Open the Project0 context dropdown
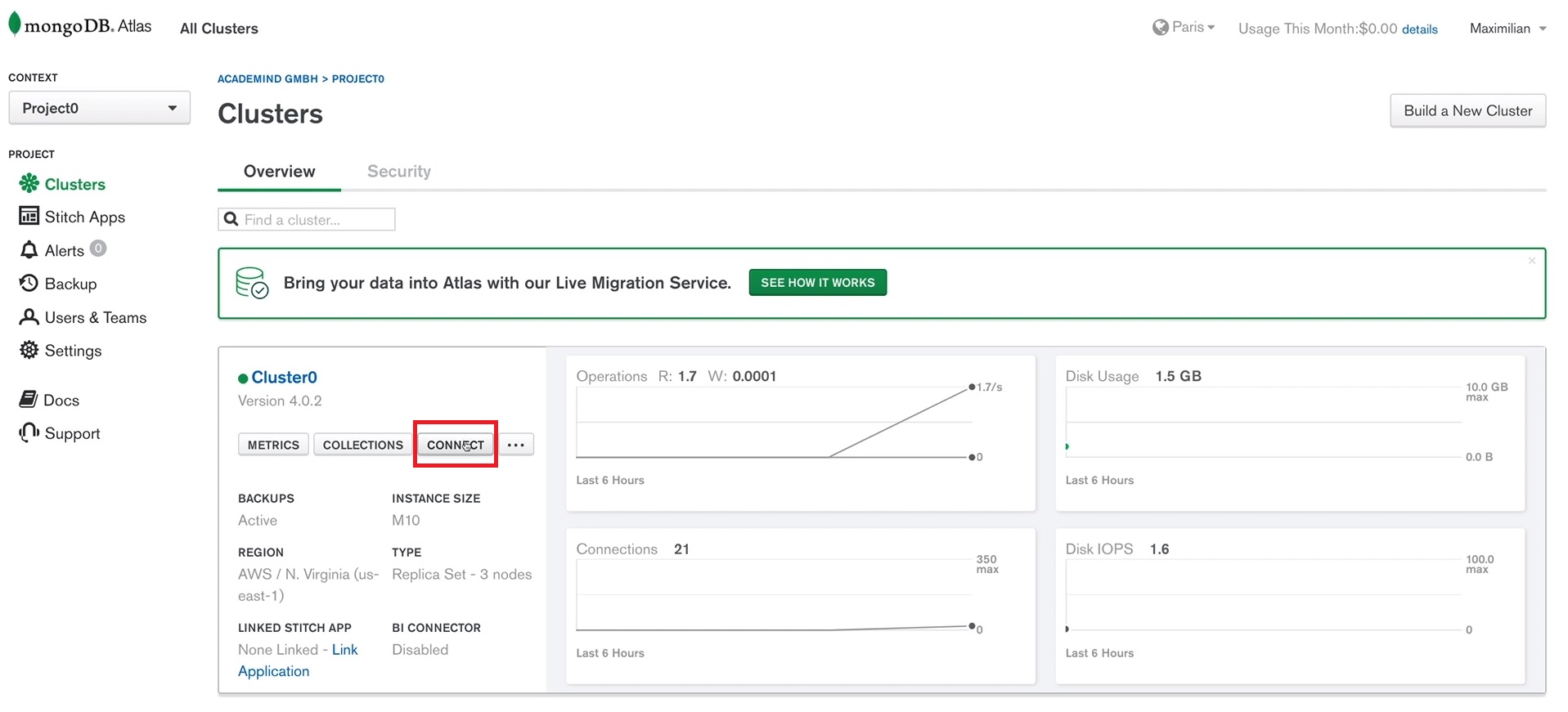The image size is (1568, 712). coord(100,108)
